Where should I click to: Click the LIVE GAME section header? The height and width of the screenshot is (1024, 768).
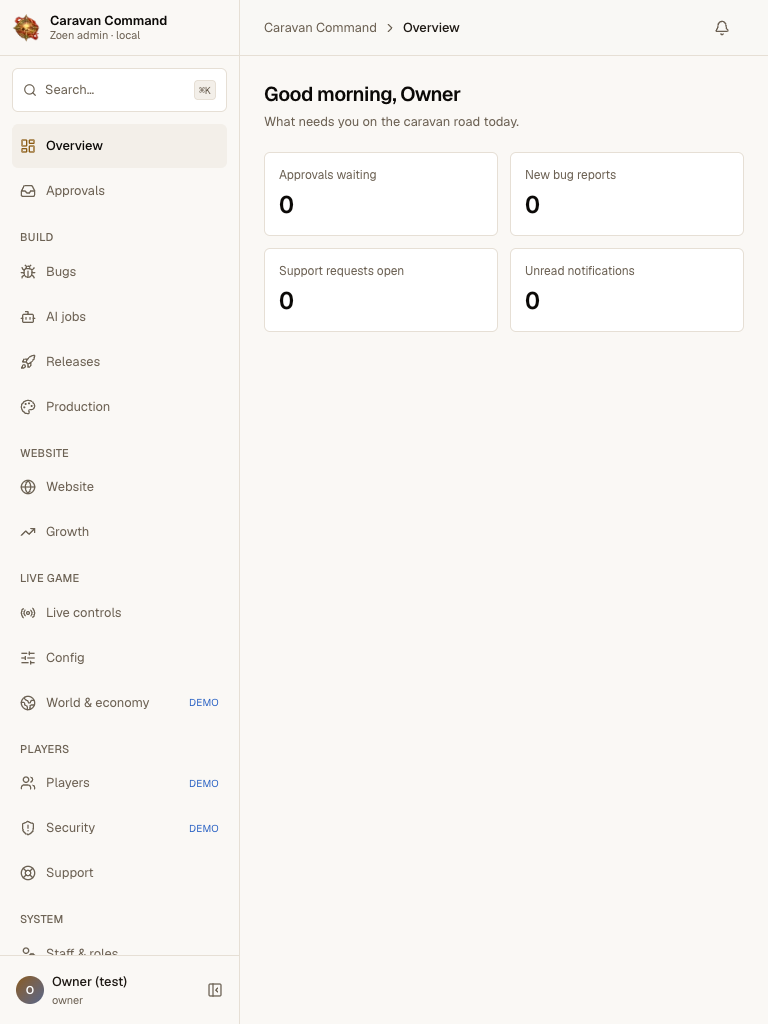(50, 578)
